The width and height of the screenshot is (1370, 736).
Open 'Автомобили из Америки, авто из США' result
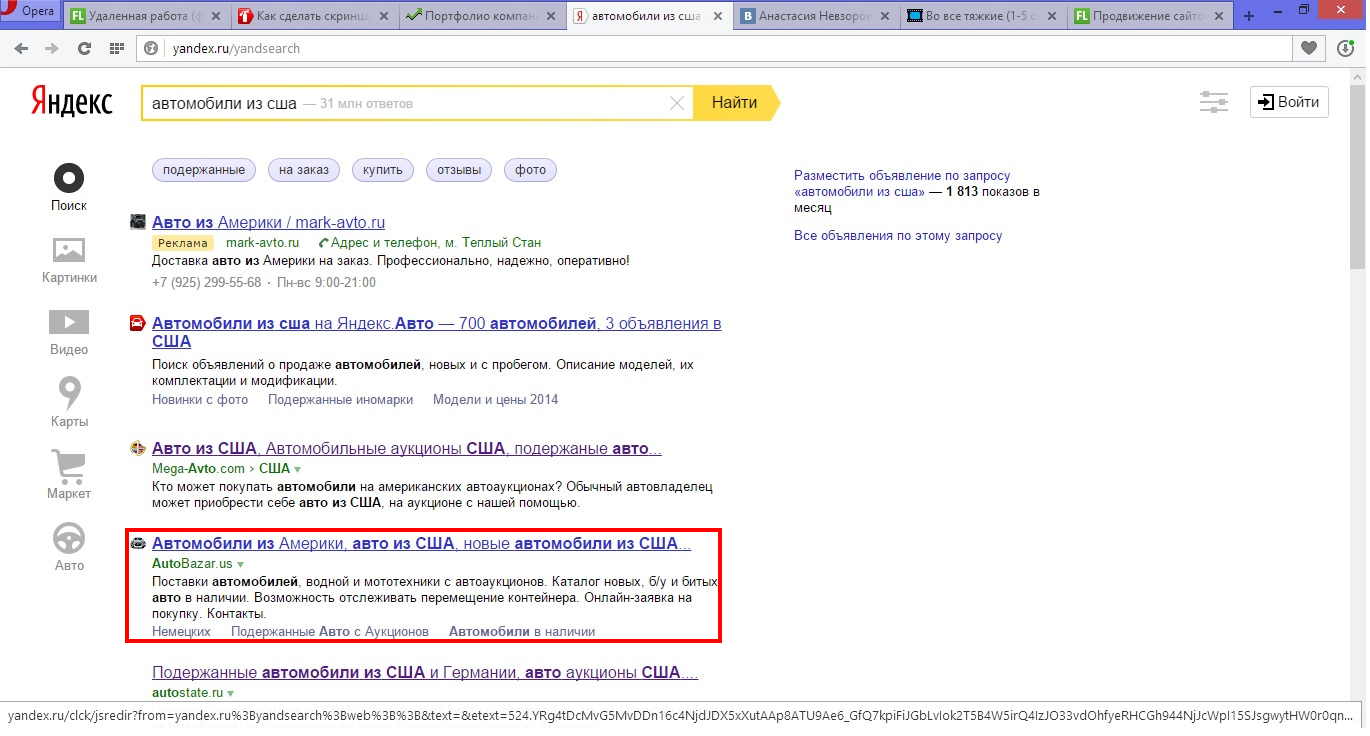[421, 544]
